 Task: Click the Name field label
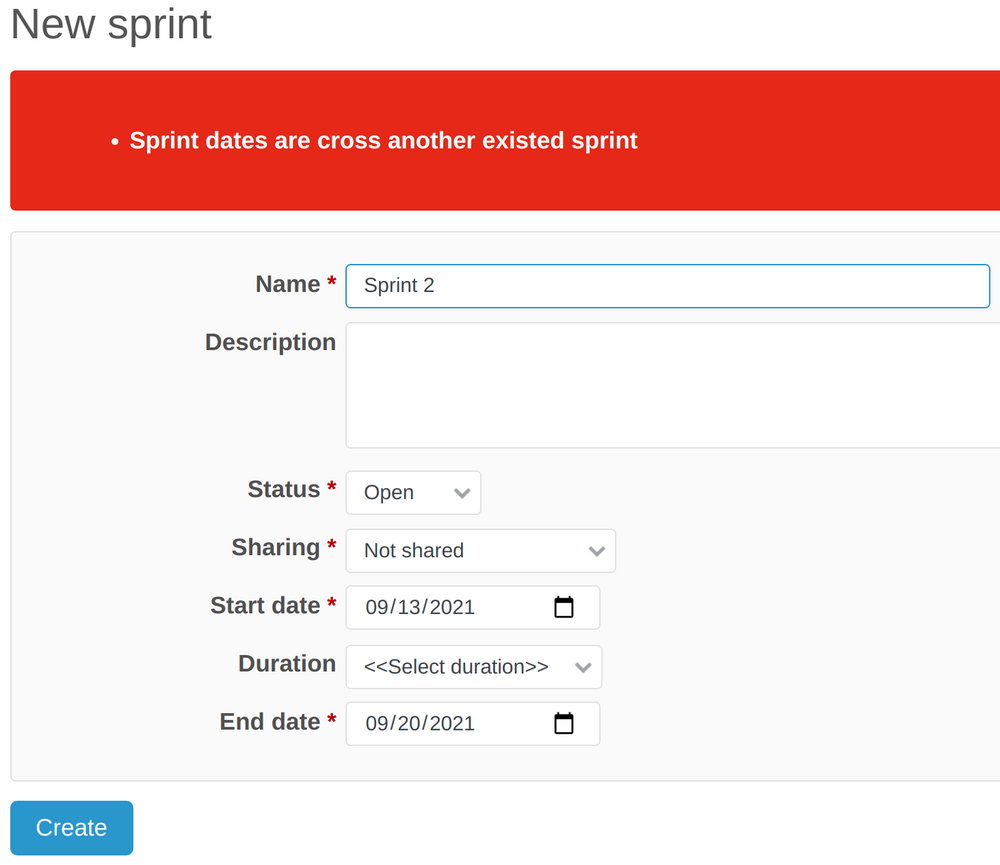click(x=281, y=284)
